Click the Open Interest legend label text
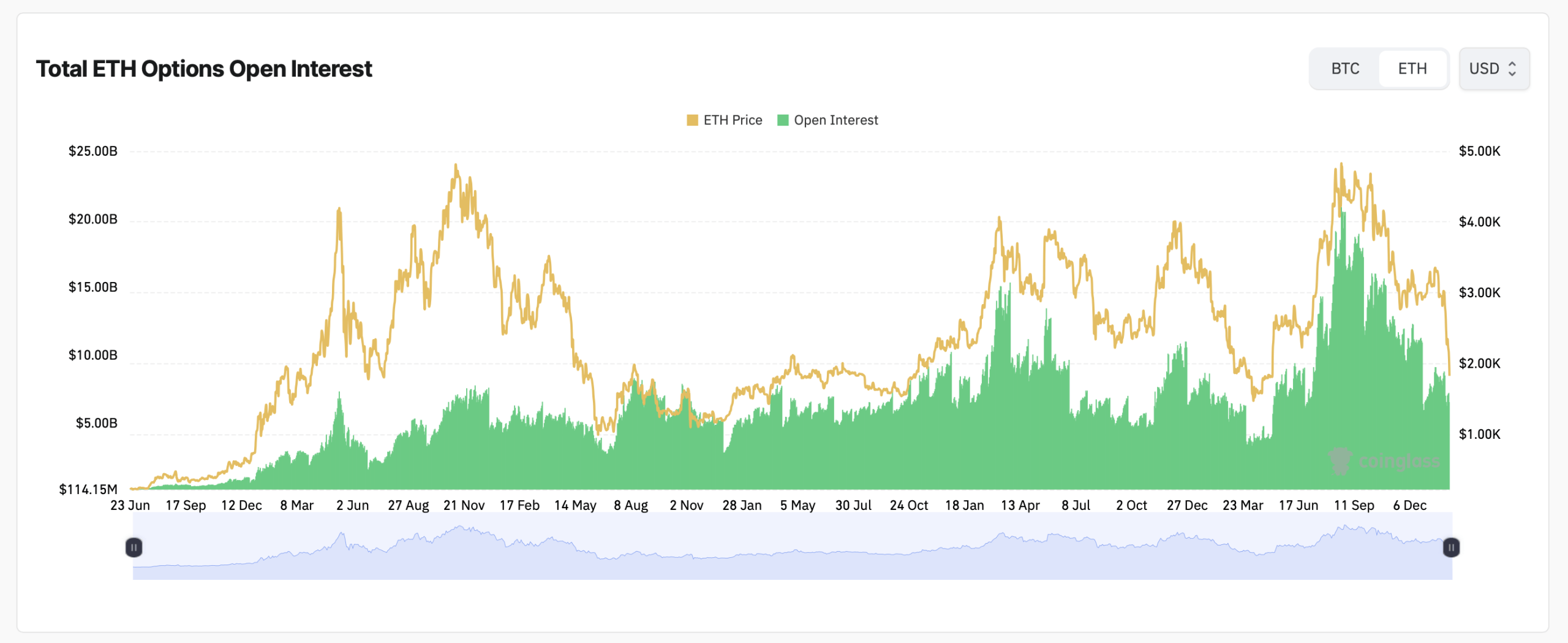The image size is (1568, 643). [x=836, y=120]
